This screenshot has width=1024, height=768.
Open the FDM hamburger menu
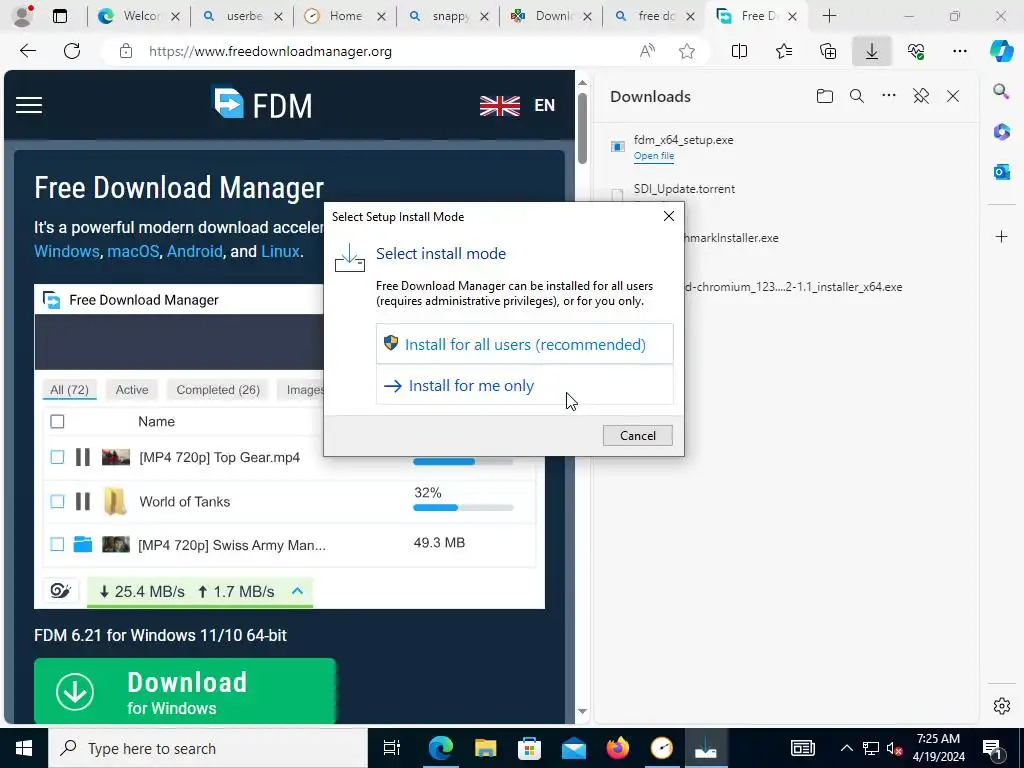29,105
